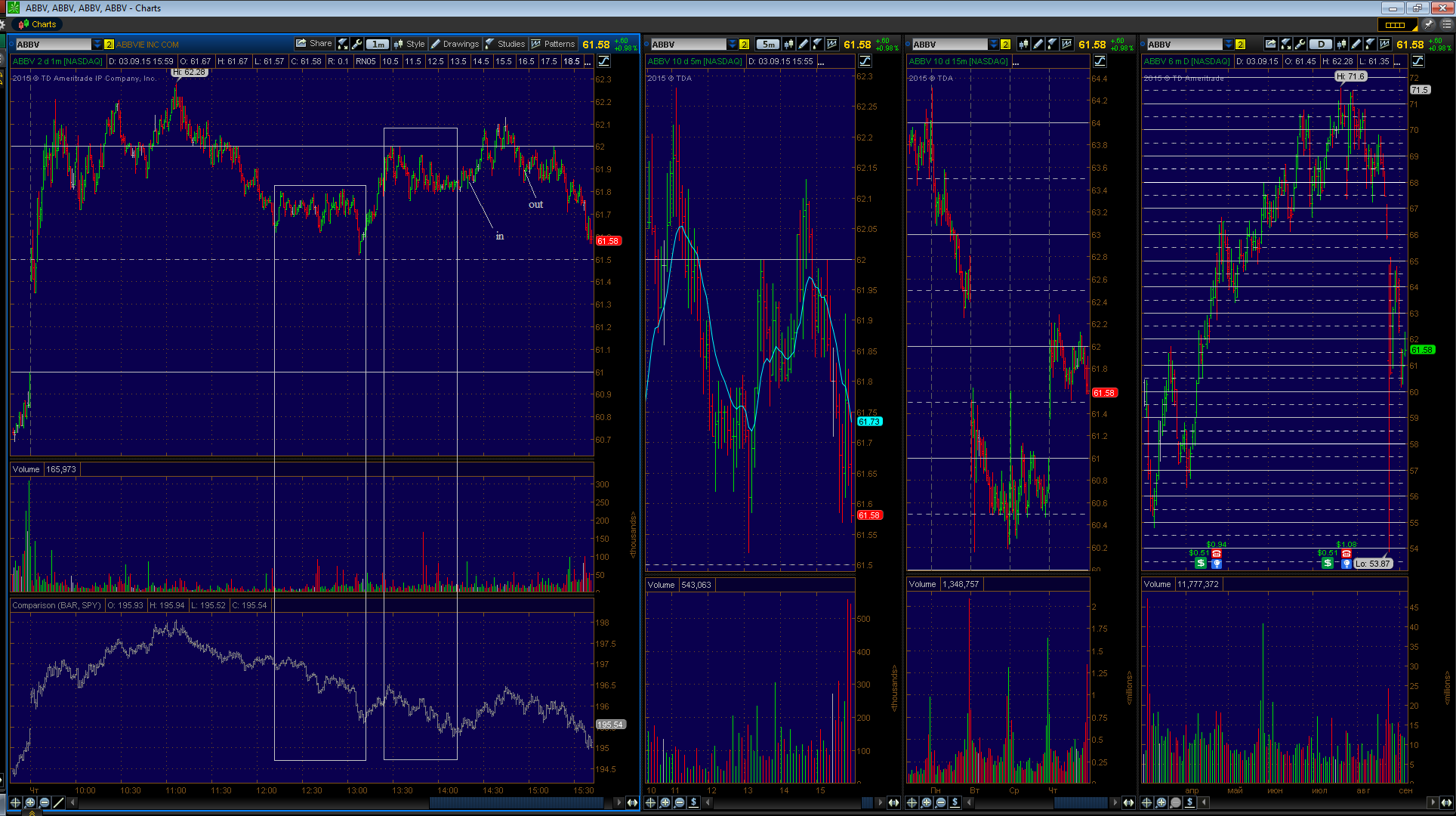Open the Patterns menu of first chart
This screenshot has height=816, width=1456.
(x=553, y=44)
